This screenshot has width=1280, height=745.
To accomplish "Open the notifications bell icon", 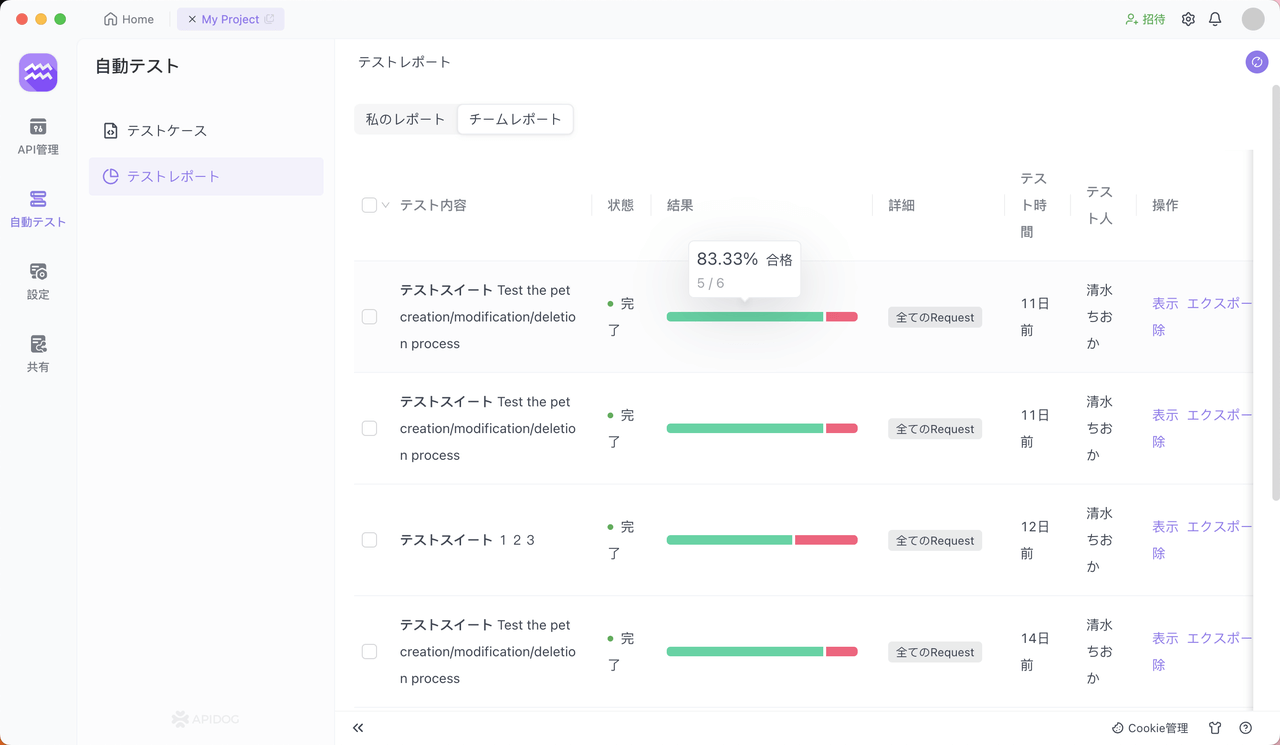I will (1215, 19).
